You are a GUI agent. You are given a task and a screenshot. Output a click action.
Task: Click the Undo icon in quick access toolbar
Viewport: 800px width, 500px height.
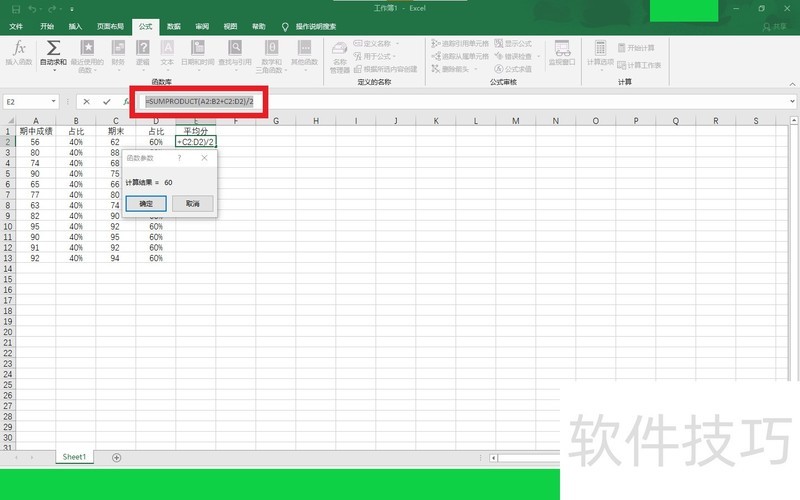33,9
